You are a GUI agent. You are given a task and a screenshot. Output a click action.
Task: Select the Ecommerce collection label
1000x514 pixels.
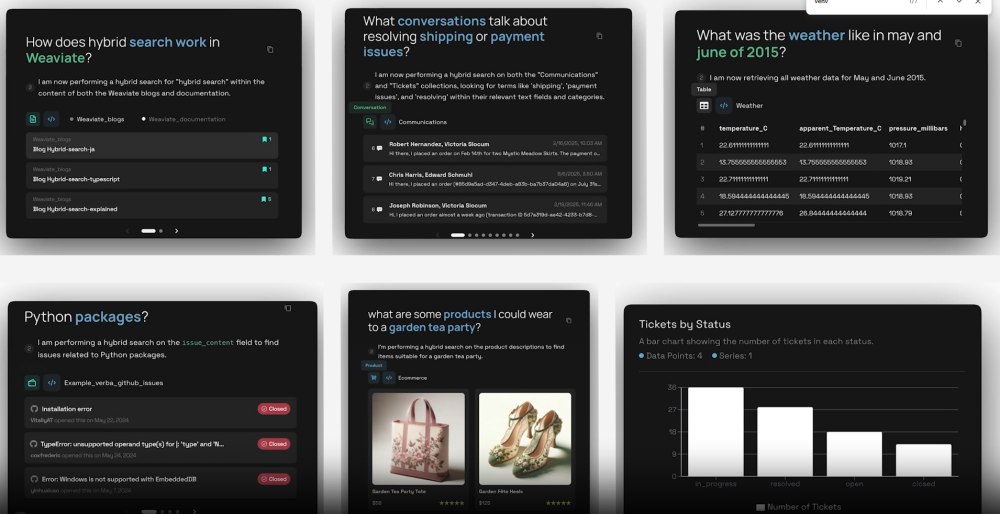point(413,378)
